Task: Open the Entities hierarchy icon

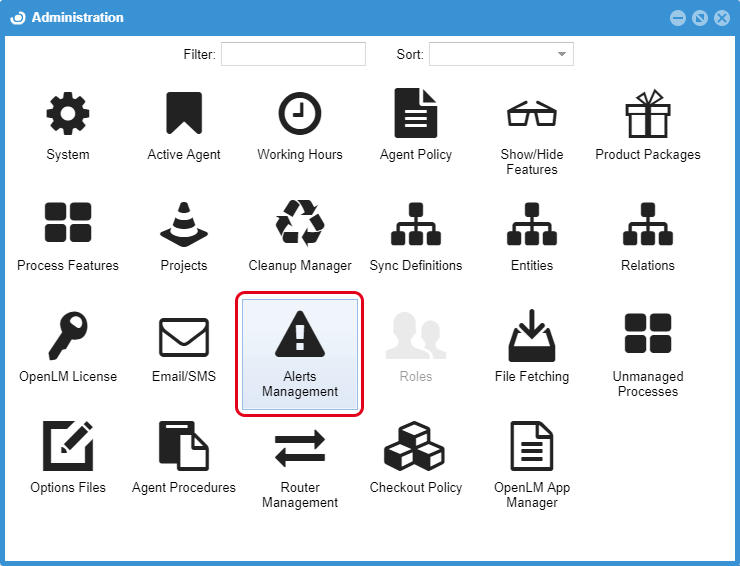Action: [531, 224]
